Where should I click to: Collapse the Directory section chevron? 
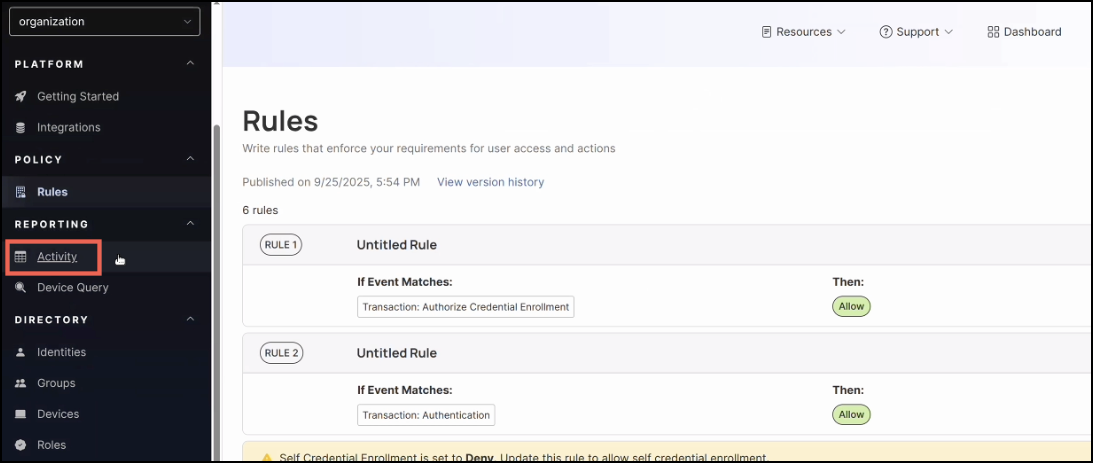(191, 320)
